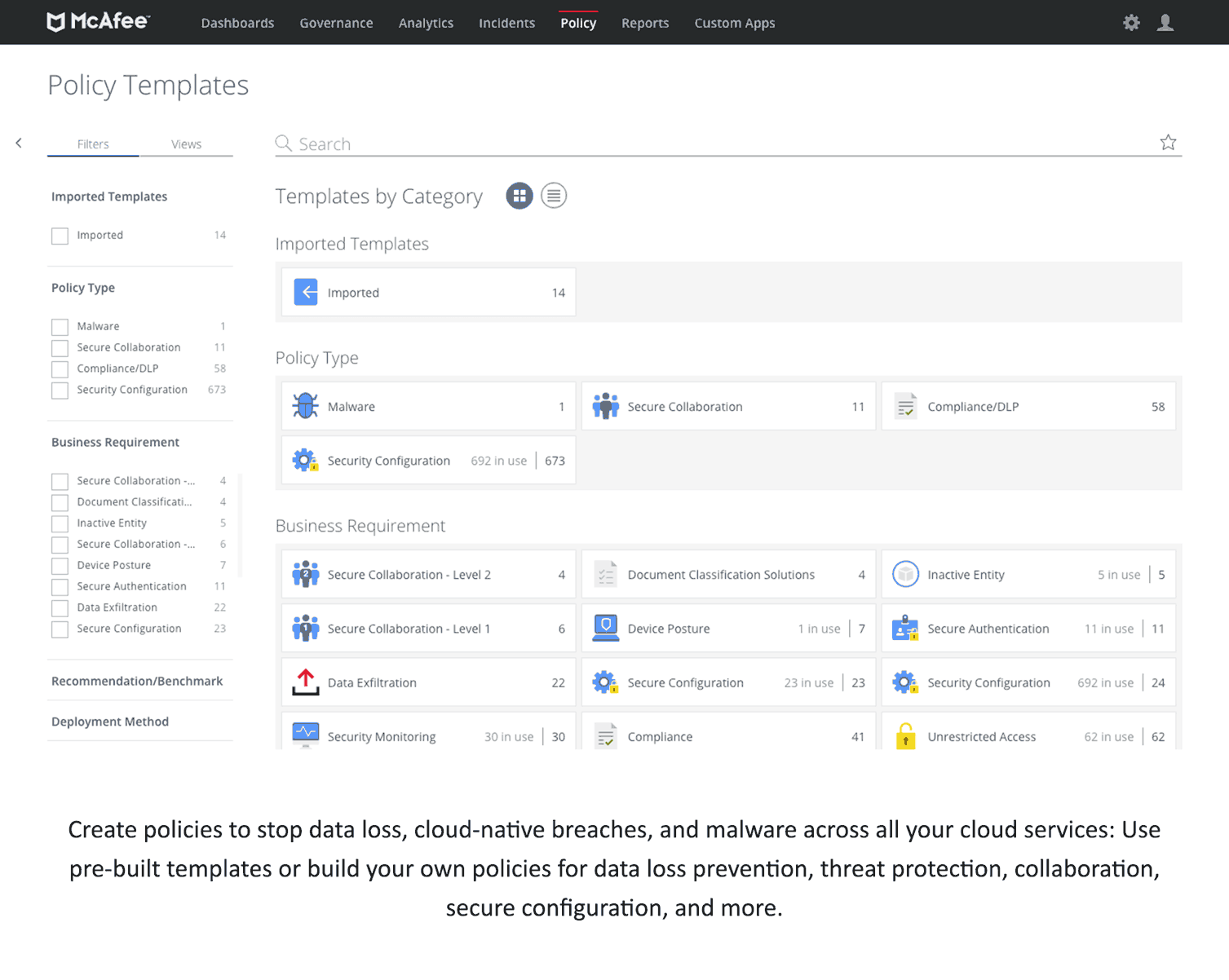Click Secure Collaboration - Level 1 icon
The height and width of the screenshot is (980, 1229).
coord(306,628)
